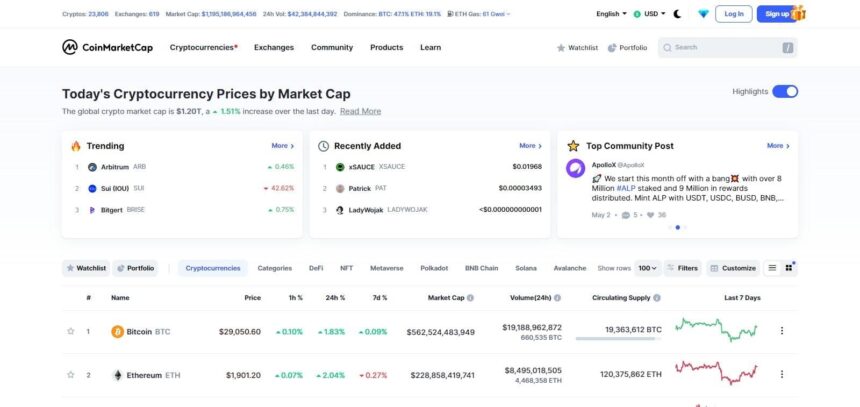
Task: Select the Avalanche tab
Action: [570, 268]
